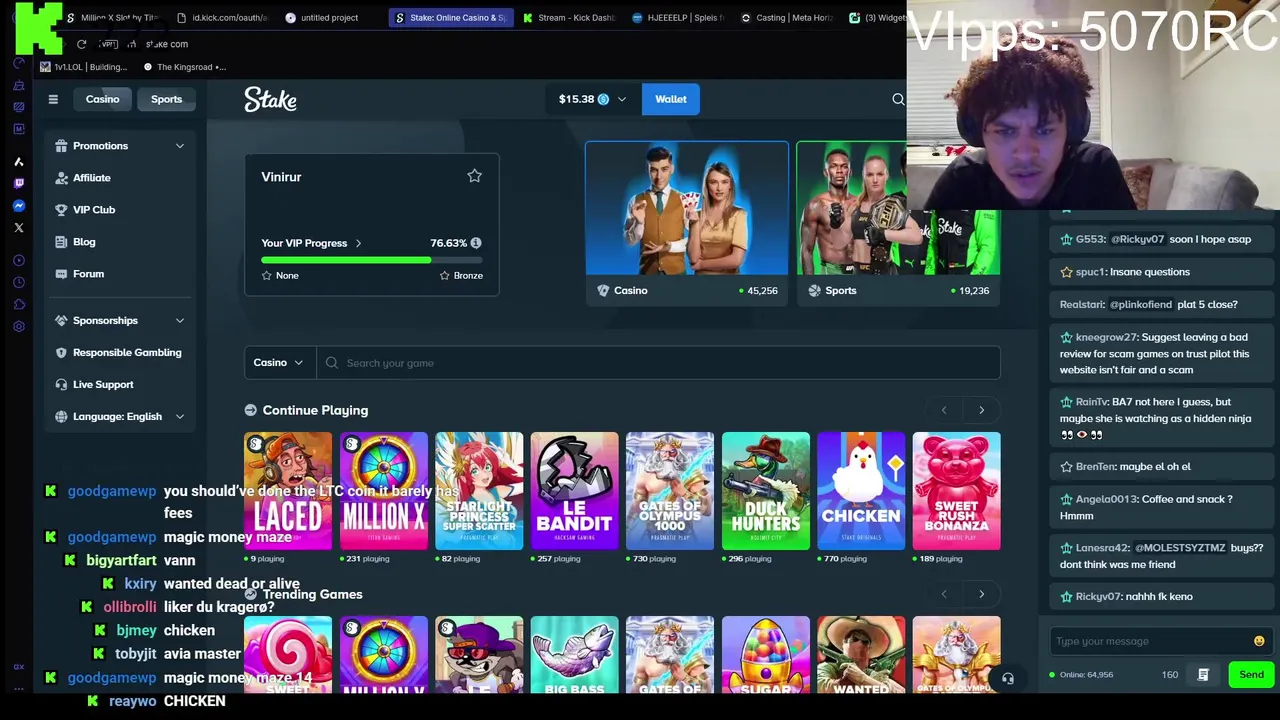The height and width of the screenshot is (720, 1280).
Task: Switch to the HJEEEELP browser tab
Action: (679, 18)
